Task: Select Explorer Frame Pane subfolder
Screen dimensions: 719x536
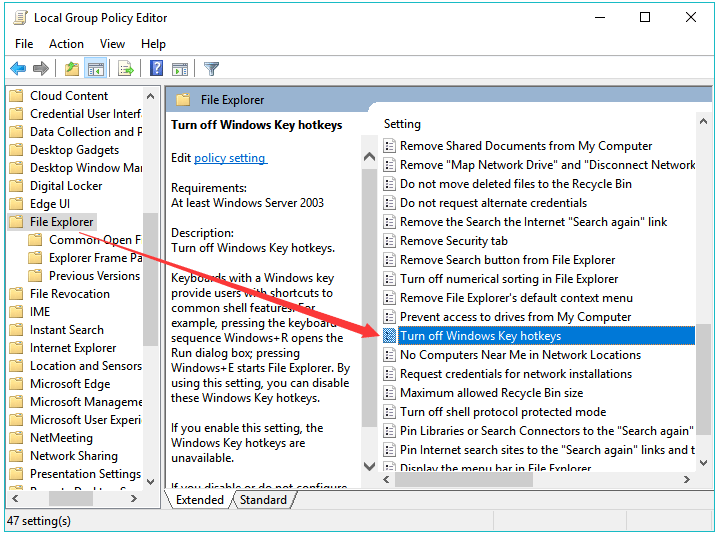Action: [x=95, y=258]
